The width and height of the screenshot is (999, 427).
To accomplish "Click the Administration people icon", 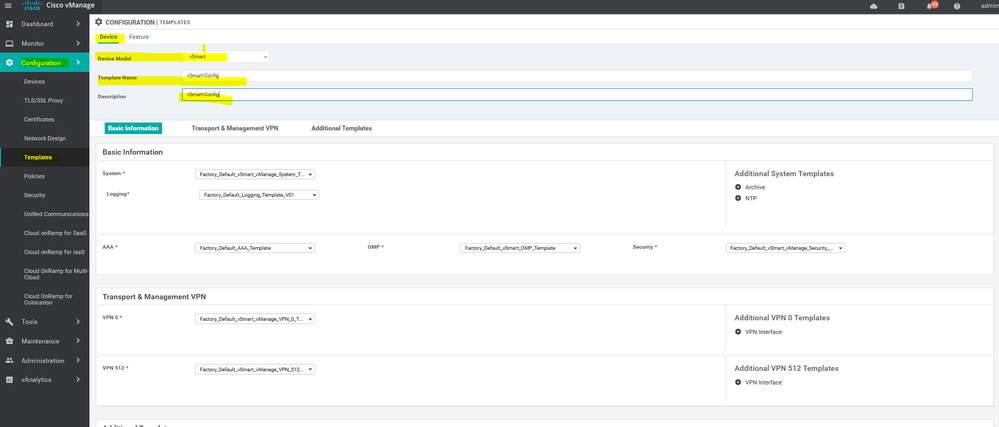I will click(10, 360).
